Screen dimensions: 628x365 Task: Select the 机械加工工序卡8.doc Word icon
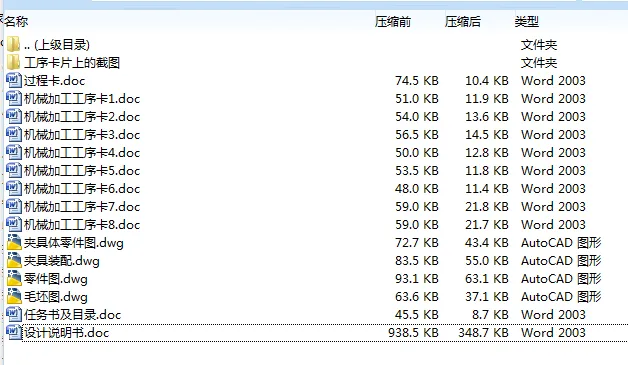click(14, 224)
